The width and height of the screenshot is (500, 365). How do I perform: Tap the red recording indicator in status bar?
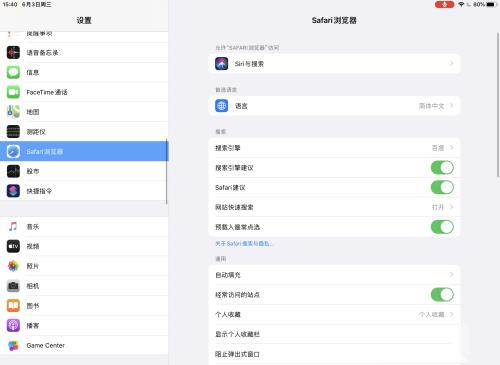point(444,4)
